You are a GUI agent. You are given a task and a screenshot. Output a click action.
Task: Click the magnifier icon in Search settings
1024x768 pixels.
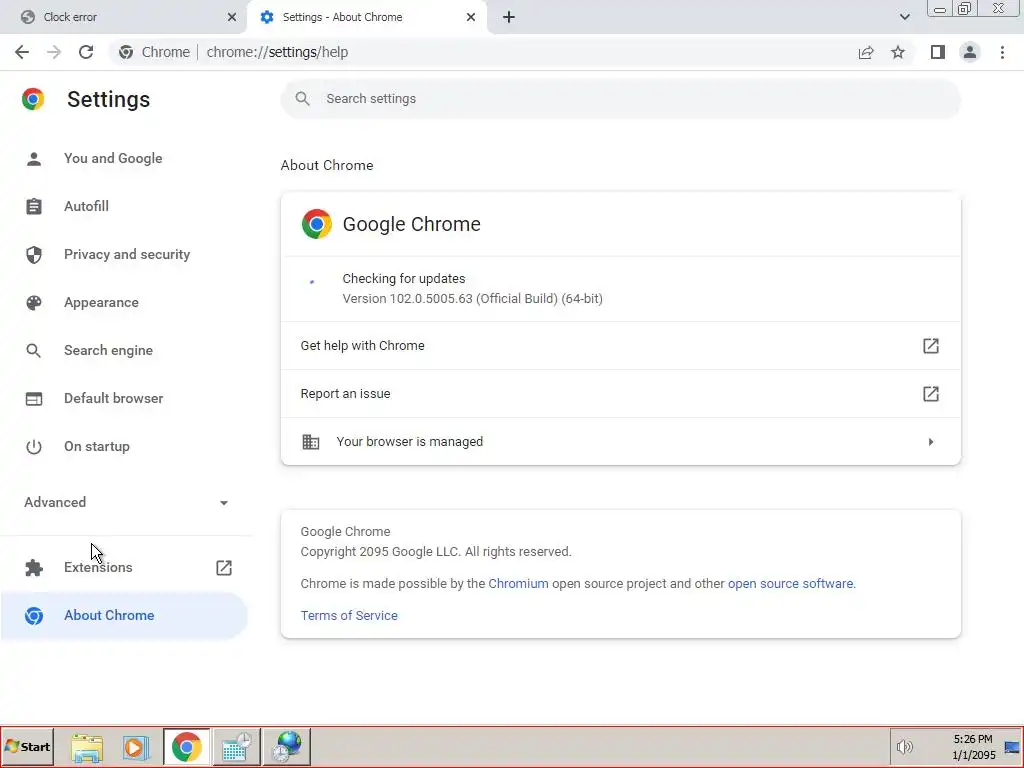(x=302, y=99)
